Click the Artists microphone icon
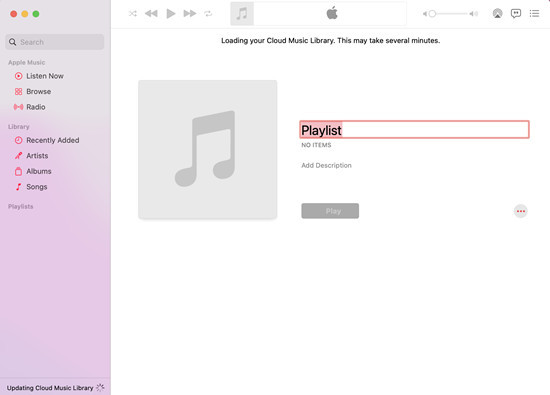 (19, 156)
